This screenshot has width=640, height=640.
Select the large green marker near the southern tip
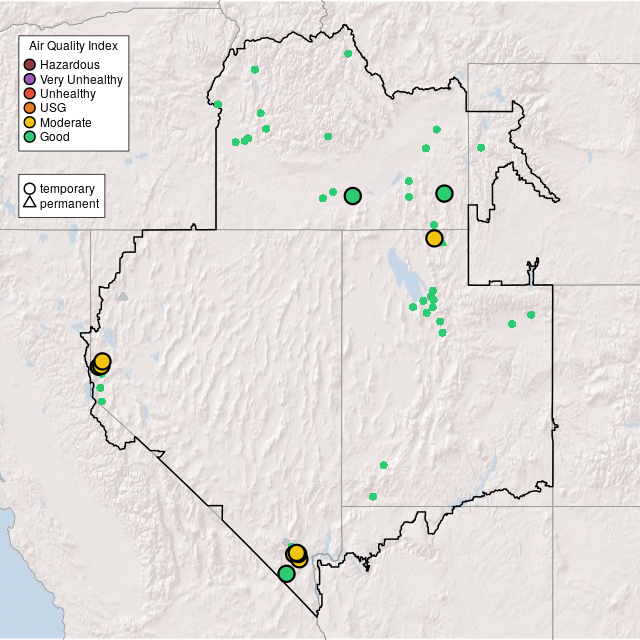286,573
